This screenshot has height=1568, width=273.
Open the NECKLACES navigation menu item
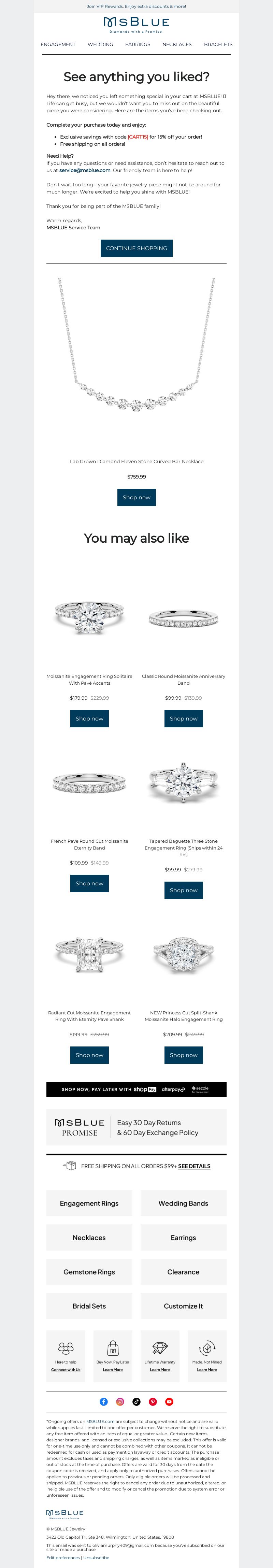click(177, 44)
